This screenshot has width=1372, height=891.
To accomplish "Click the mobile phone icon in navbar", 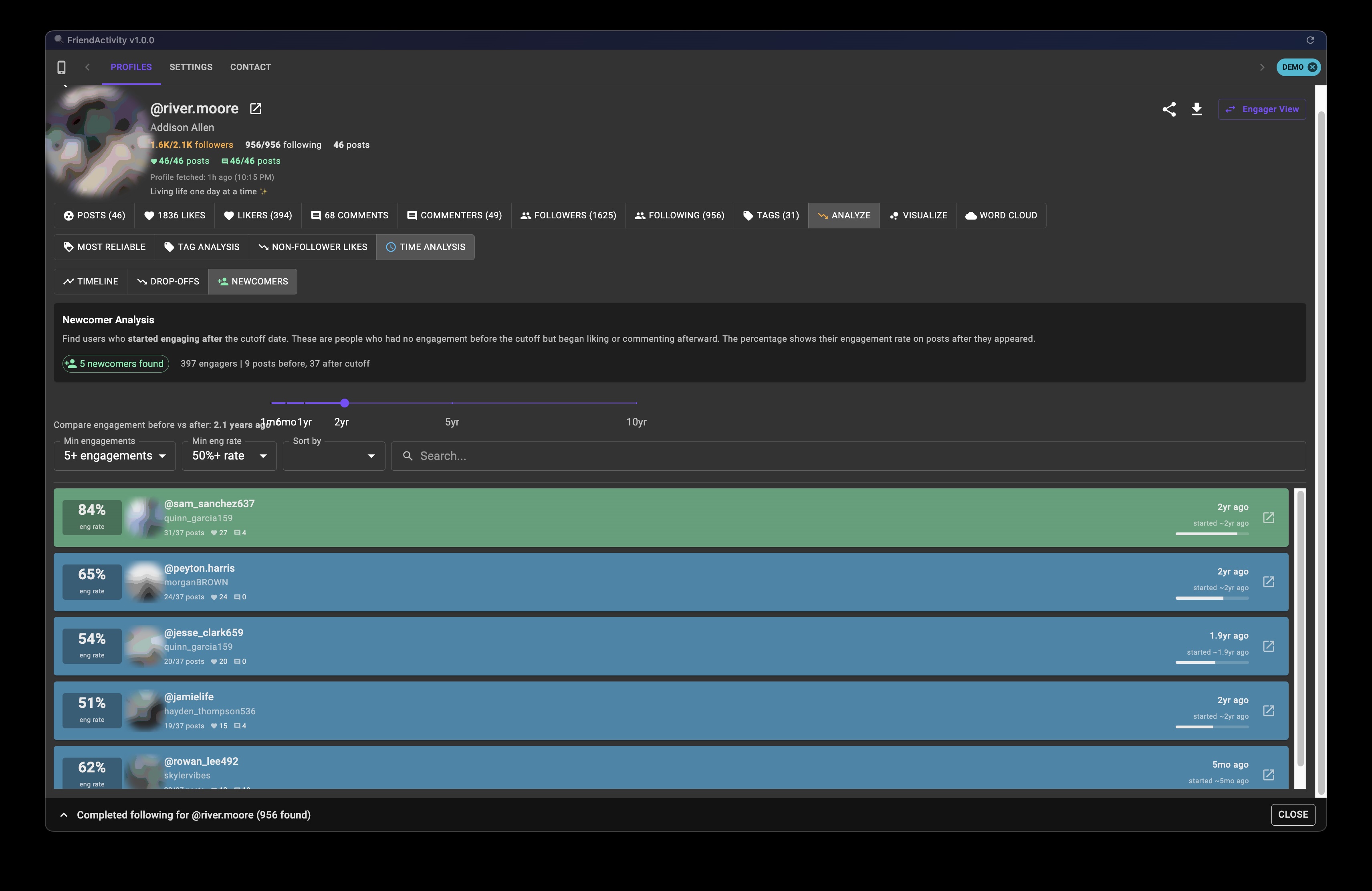I will [62, 67].
